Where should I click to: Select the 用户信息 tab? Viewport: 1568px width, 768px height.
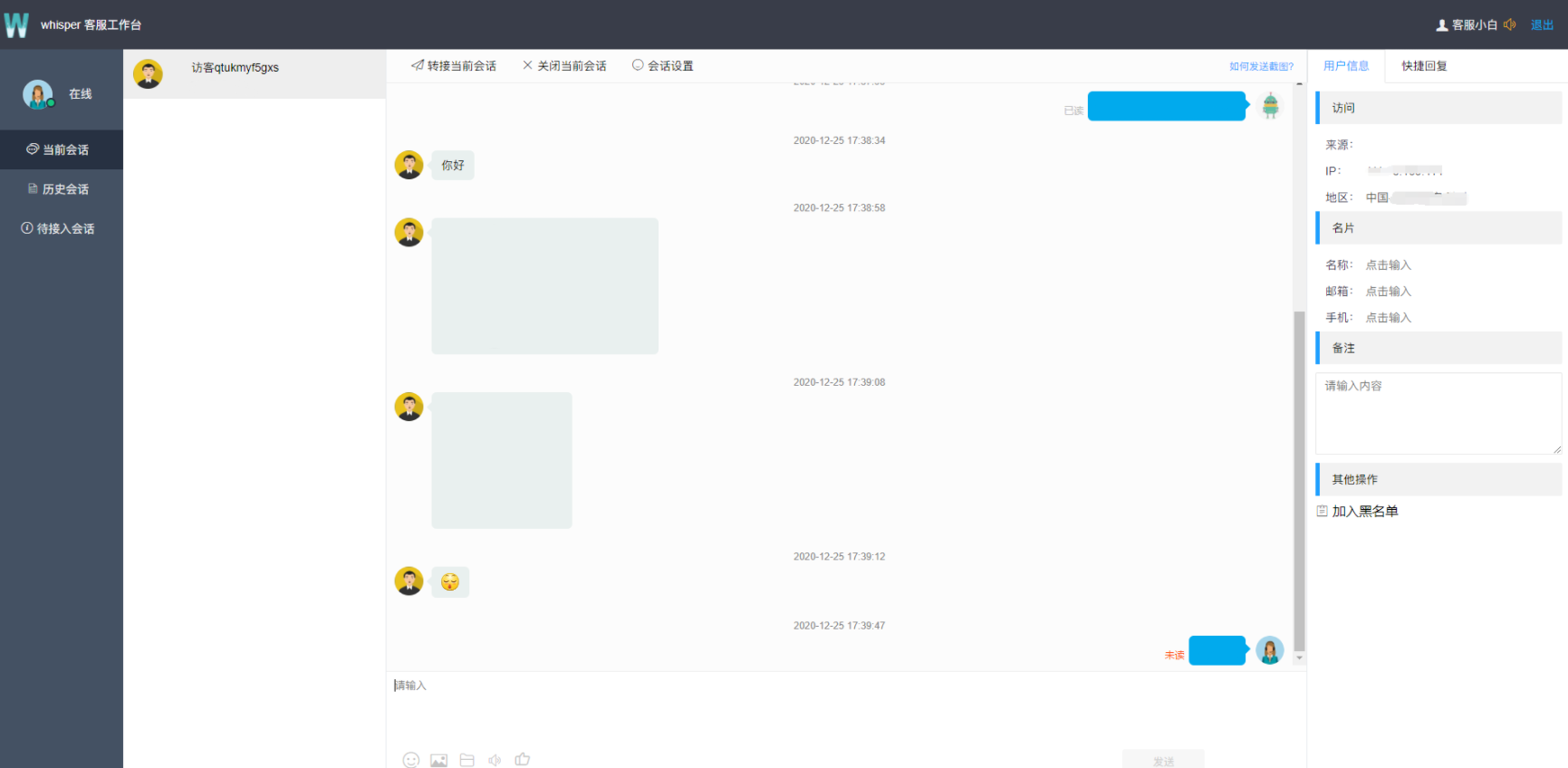[x=1346, y=66]
